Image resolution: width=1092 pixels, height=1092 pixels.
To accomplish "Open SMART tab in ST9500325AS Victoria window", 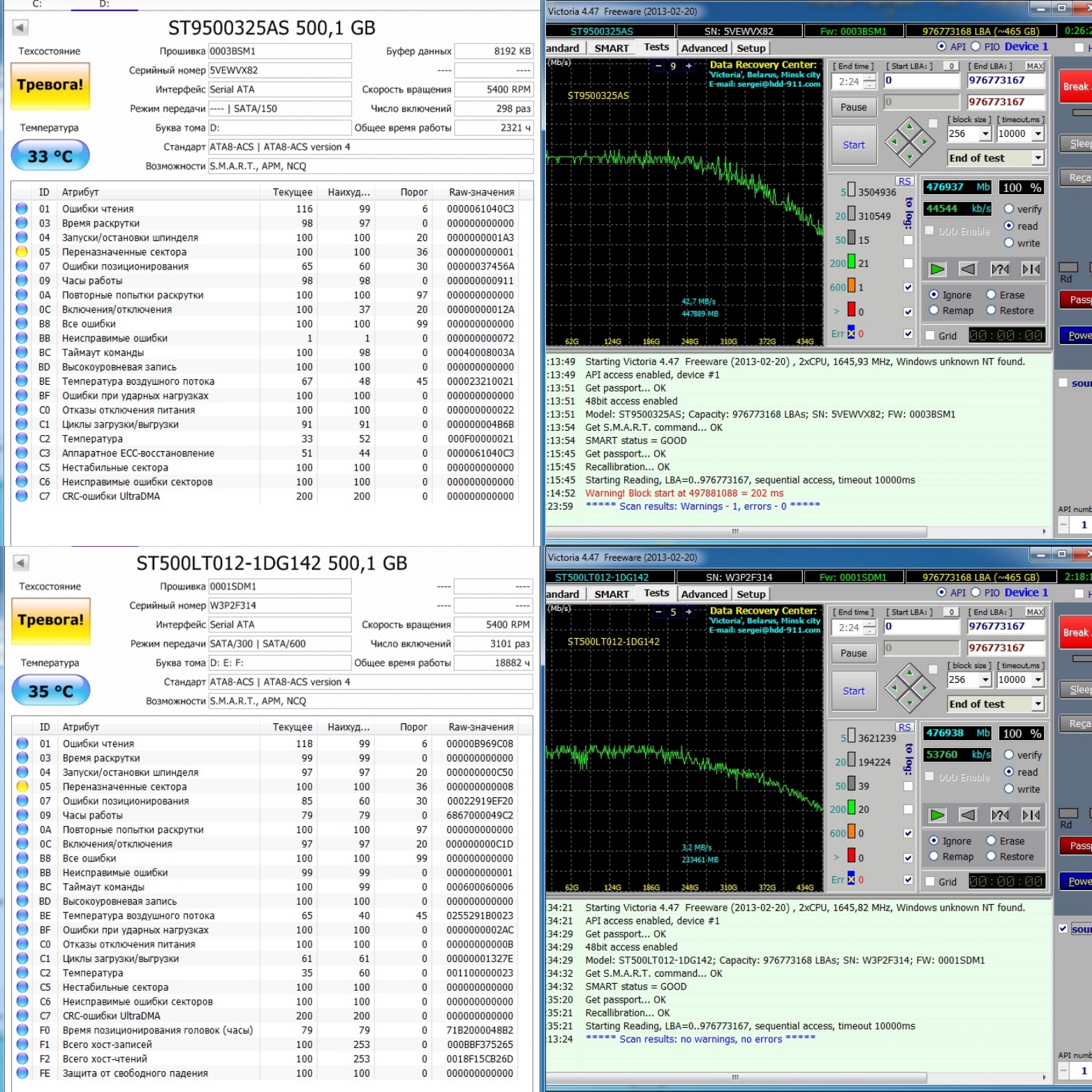I will tap(612, 48).
